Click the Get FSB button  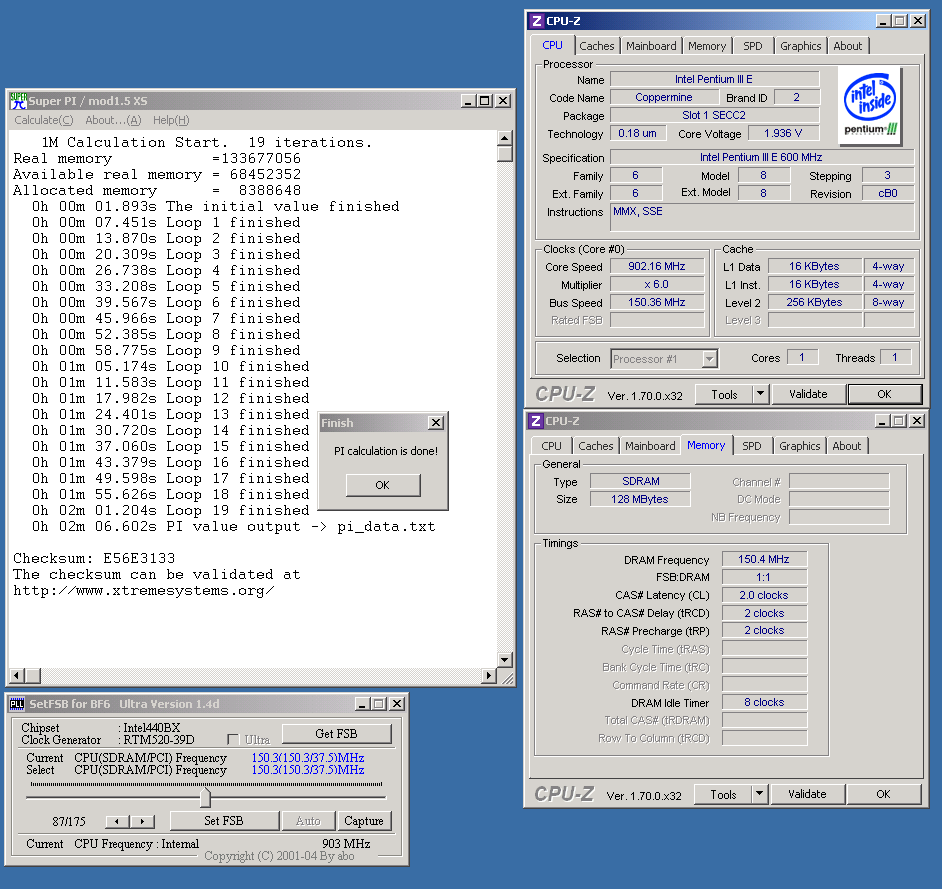336,733
